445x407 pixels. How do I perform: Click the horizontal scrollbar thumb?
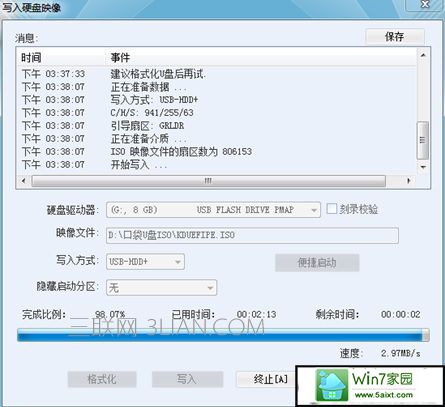pyautogui.click(x=208, y=181)
